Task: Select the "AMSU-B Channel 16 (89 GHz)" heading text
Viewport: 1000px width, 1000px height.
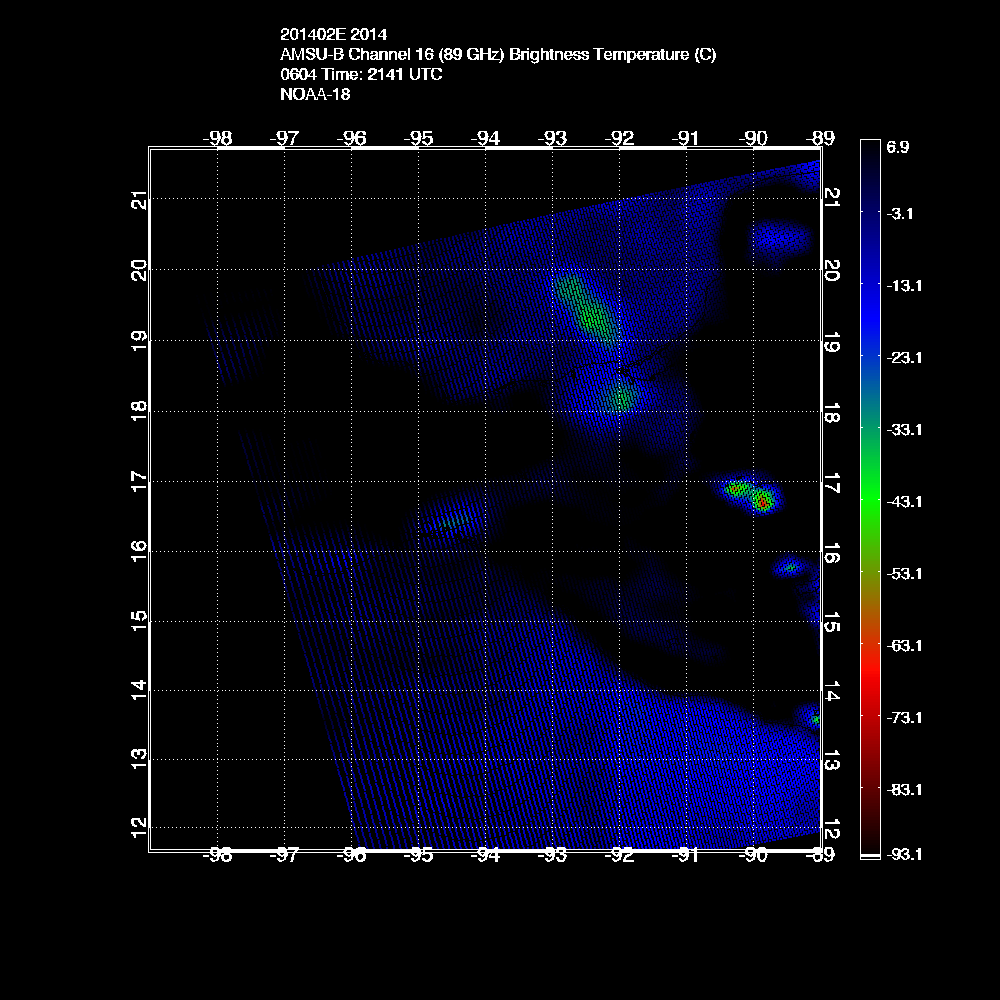Action: [392, 54]
